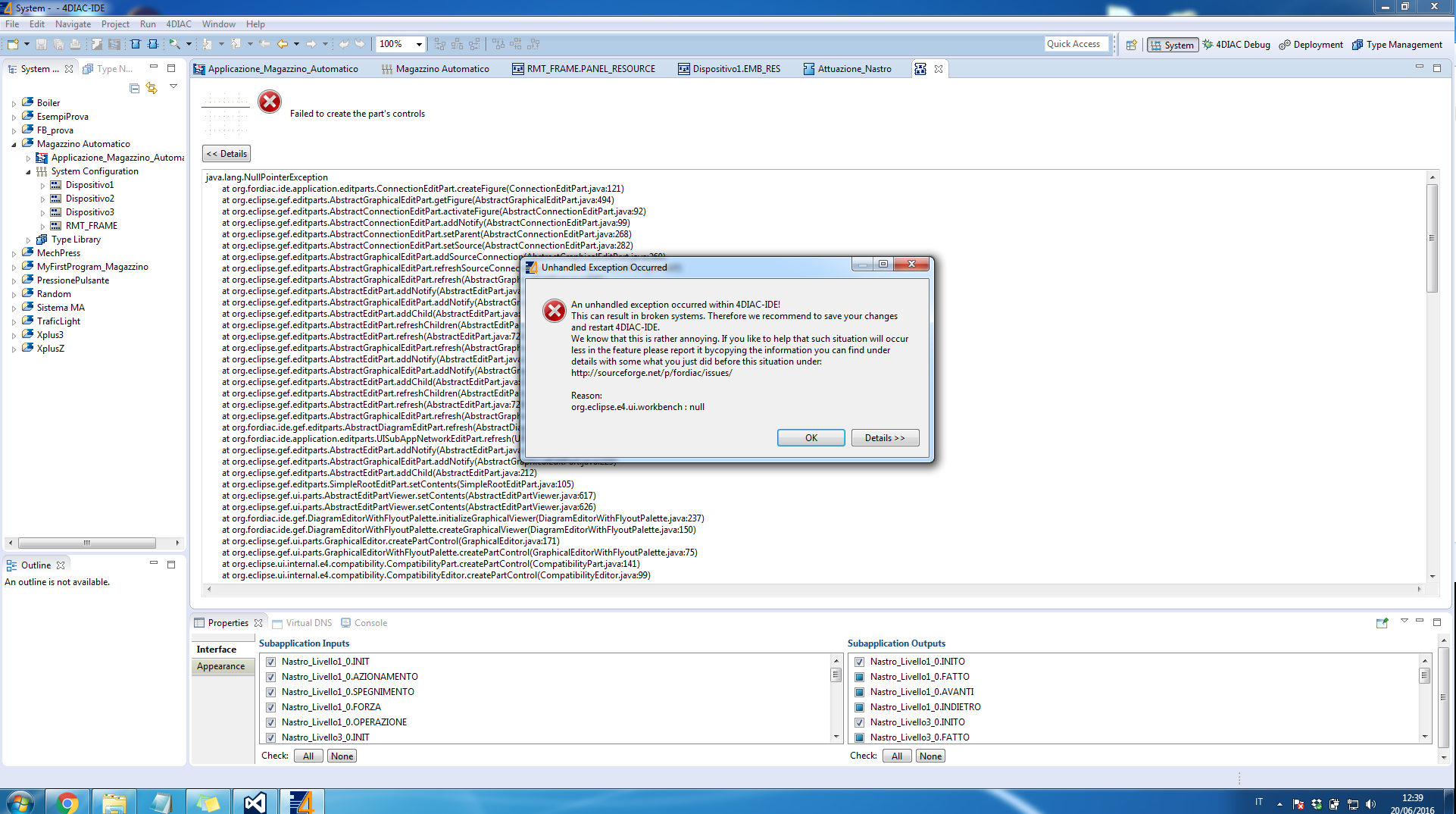Toggle Nastro_Livello1_0.INIT input checkbox
This screenshot has width=1456, height=814.
(270, 662)
